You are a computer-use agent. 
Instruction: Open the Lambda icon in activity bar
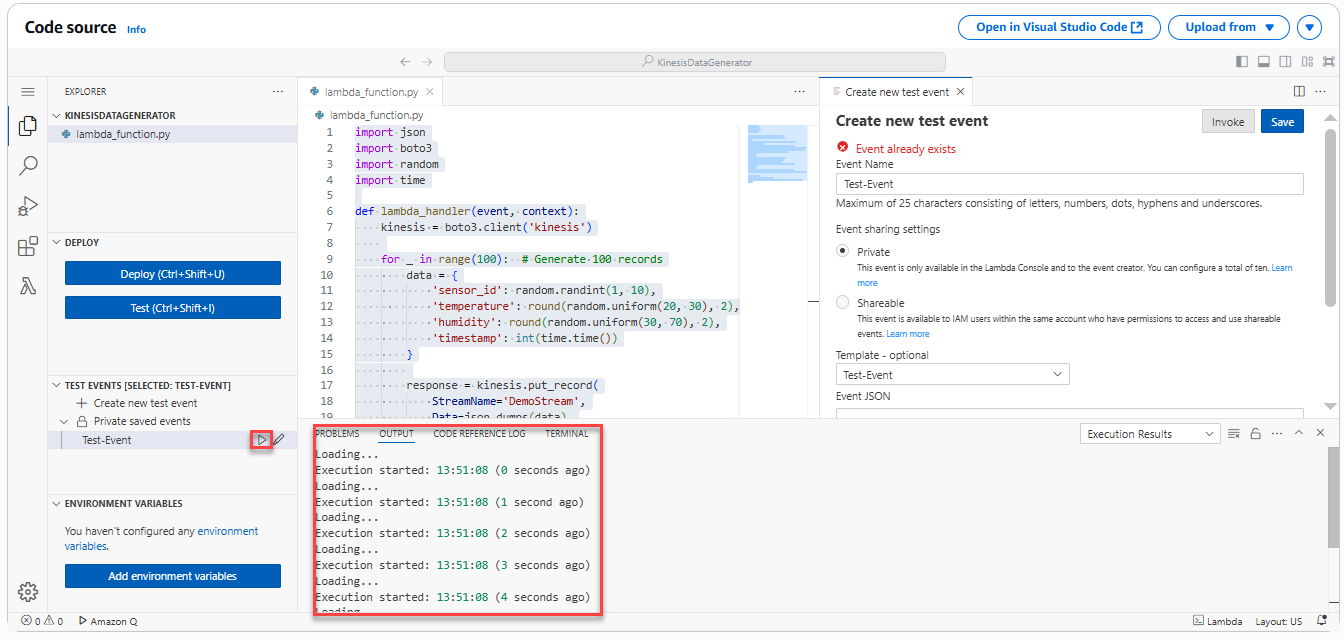28,287
